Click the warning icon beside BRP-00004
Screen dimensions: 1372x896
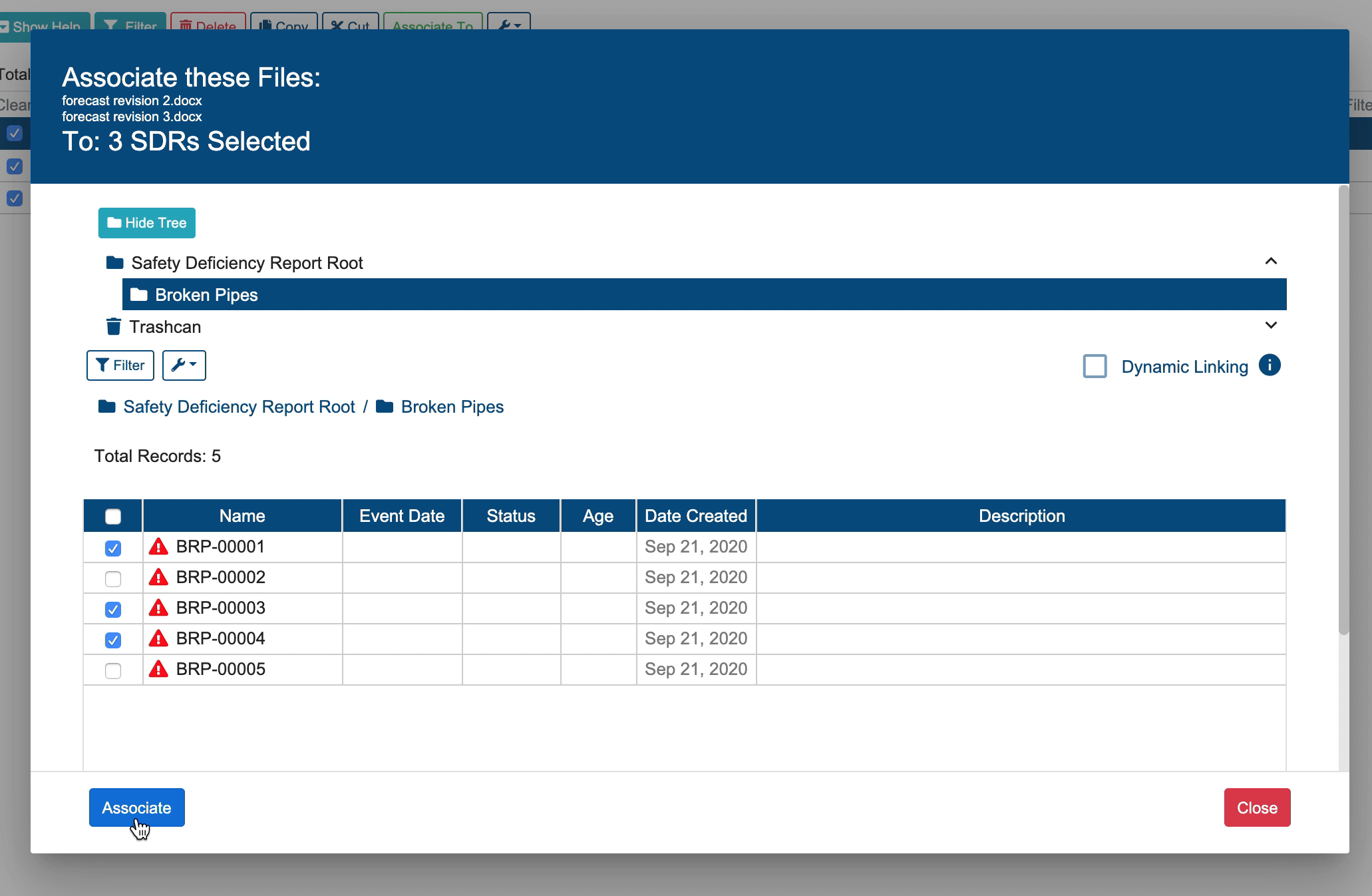[158, 638]
